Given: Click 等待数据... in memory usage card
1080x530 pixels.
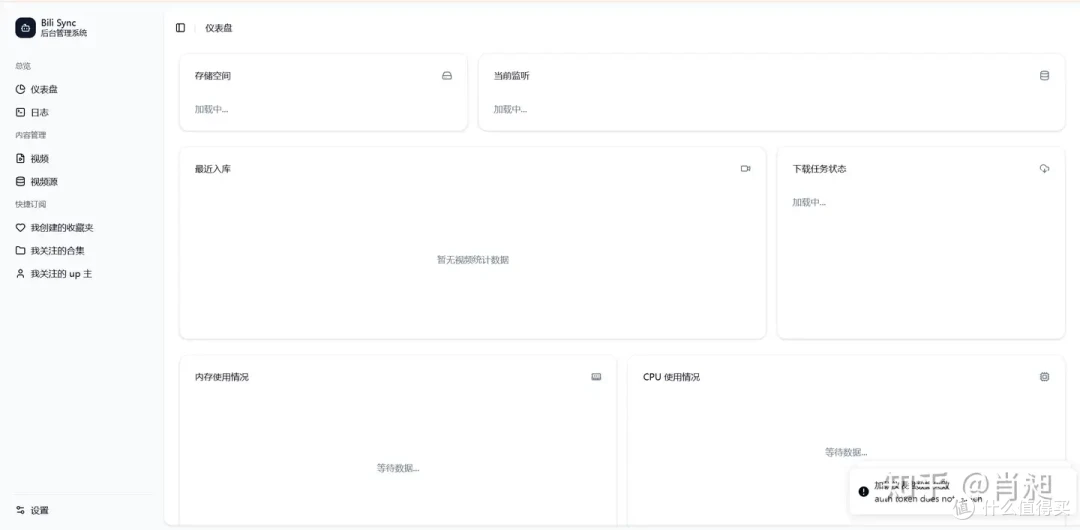Looking at the screenshot, I should (398, 468).
